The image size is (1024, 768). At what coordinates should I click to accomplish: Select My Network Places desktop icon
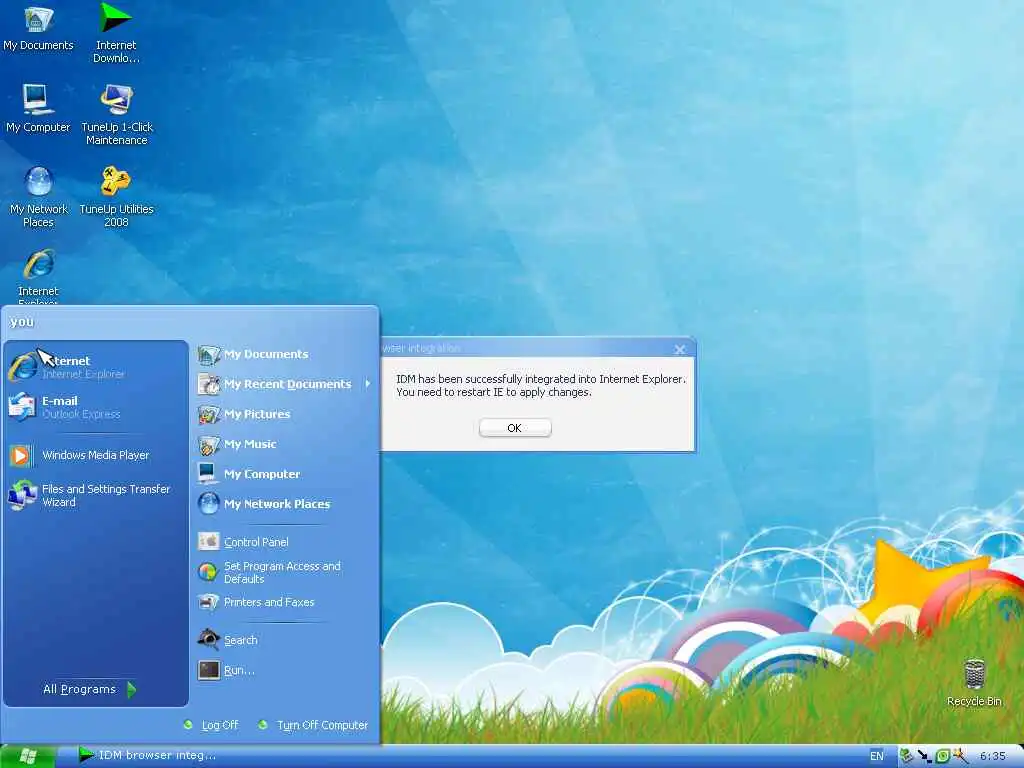[x=39, y=197]
